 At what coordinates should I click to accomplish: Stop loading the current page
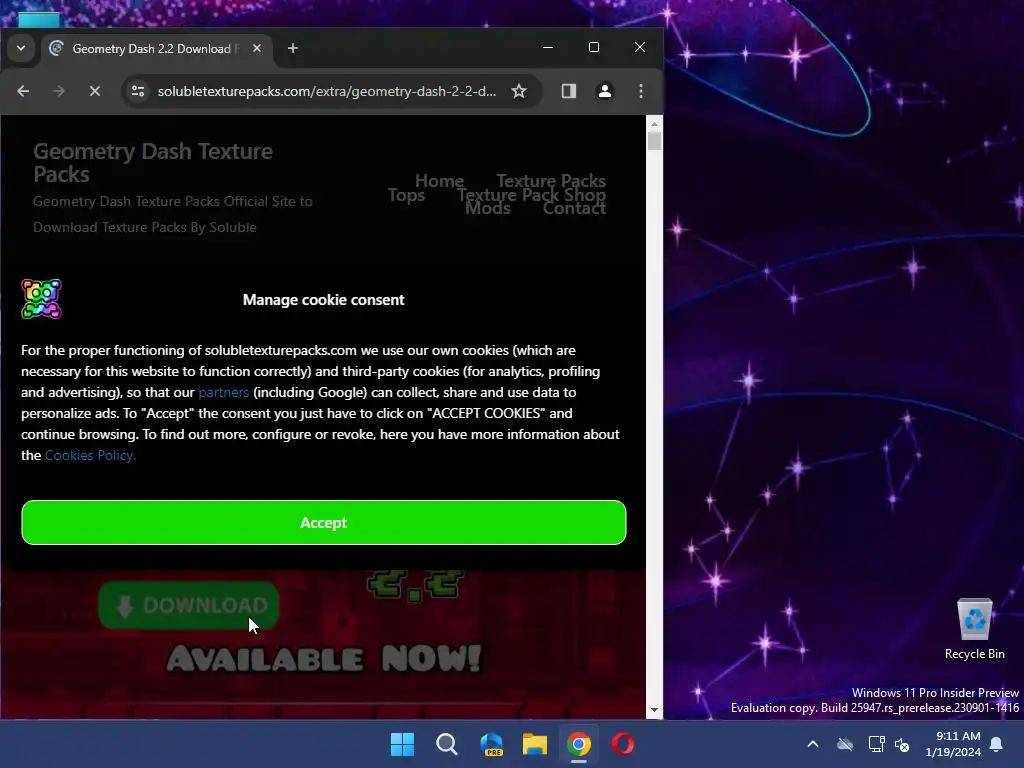tap(95, 91)
